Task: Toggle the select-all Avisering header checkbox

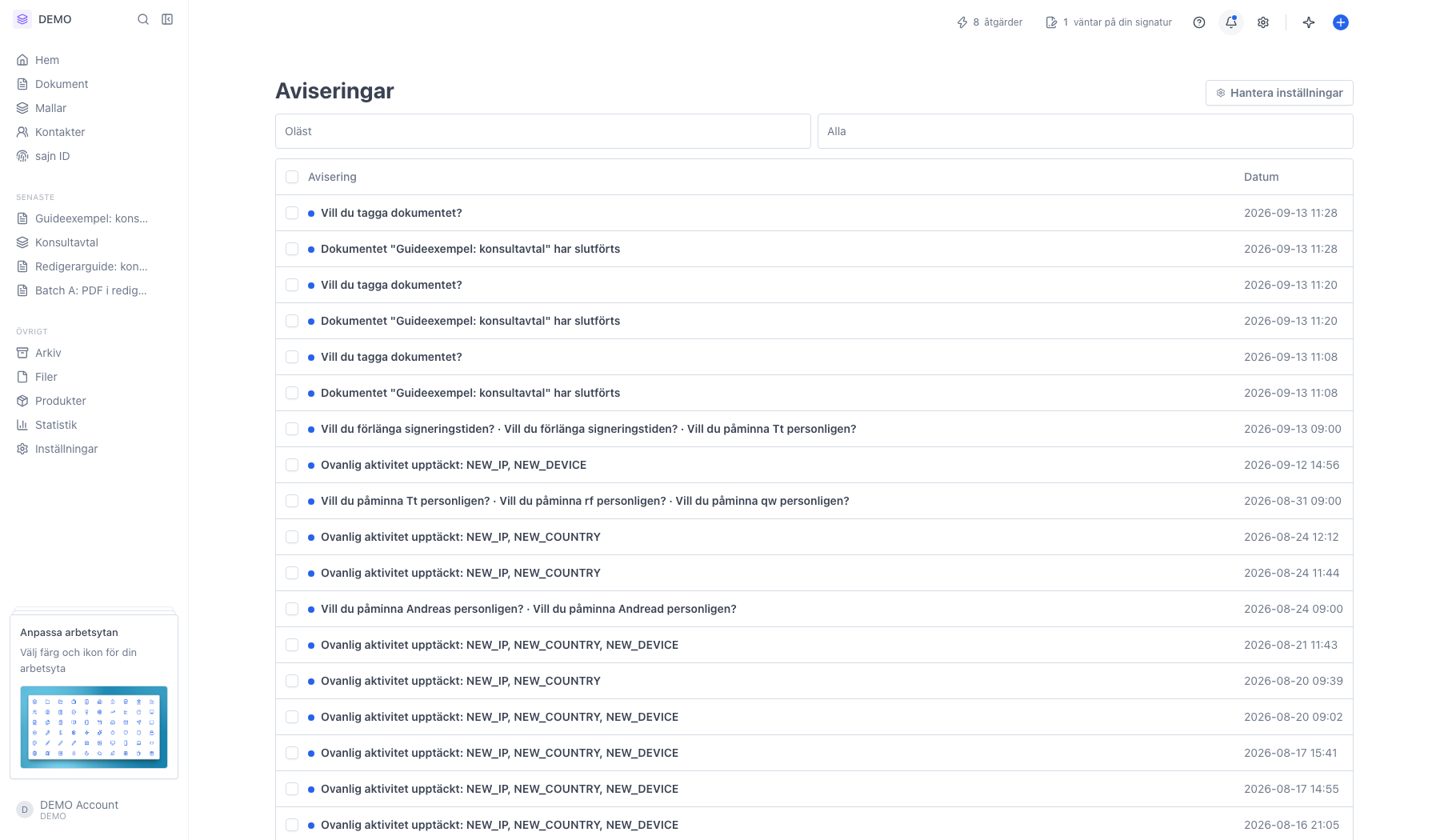Action: pos(292,177)
